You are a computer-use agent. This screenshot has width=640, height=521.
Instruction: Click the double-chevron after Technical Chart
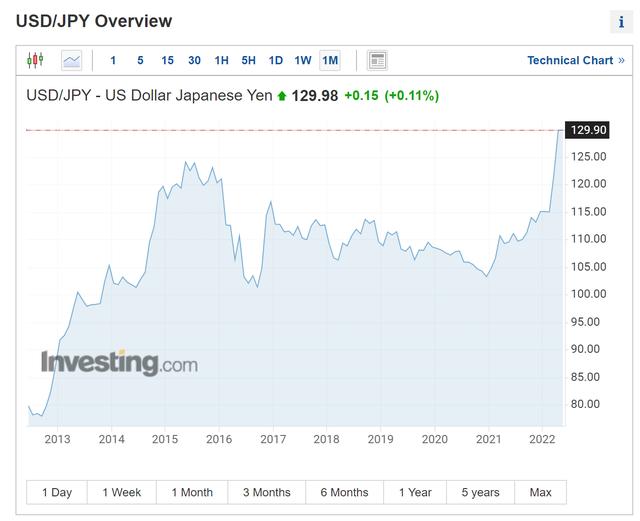pyautogui.click(x=621, y=60)
